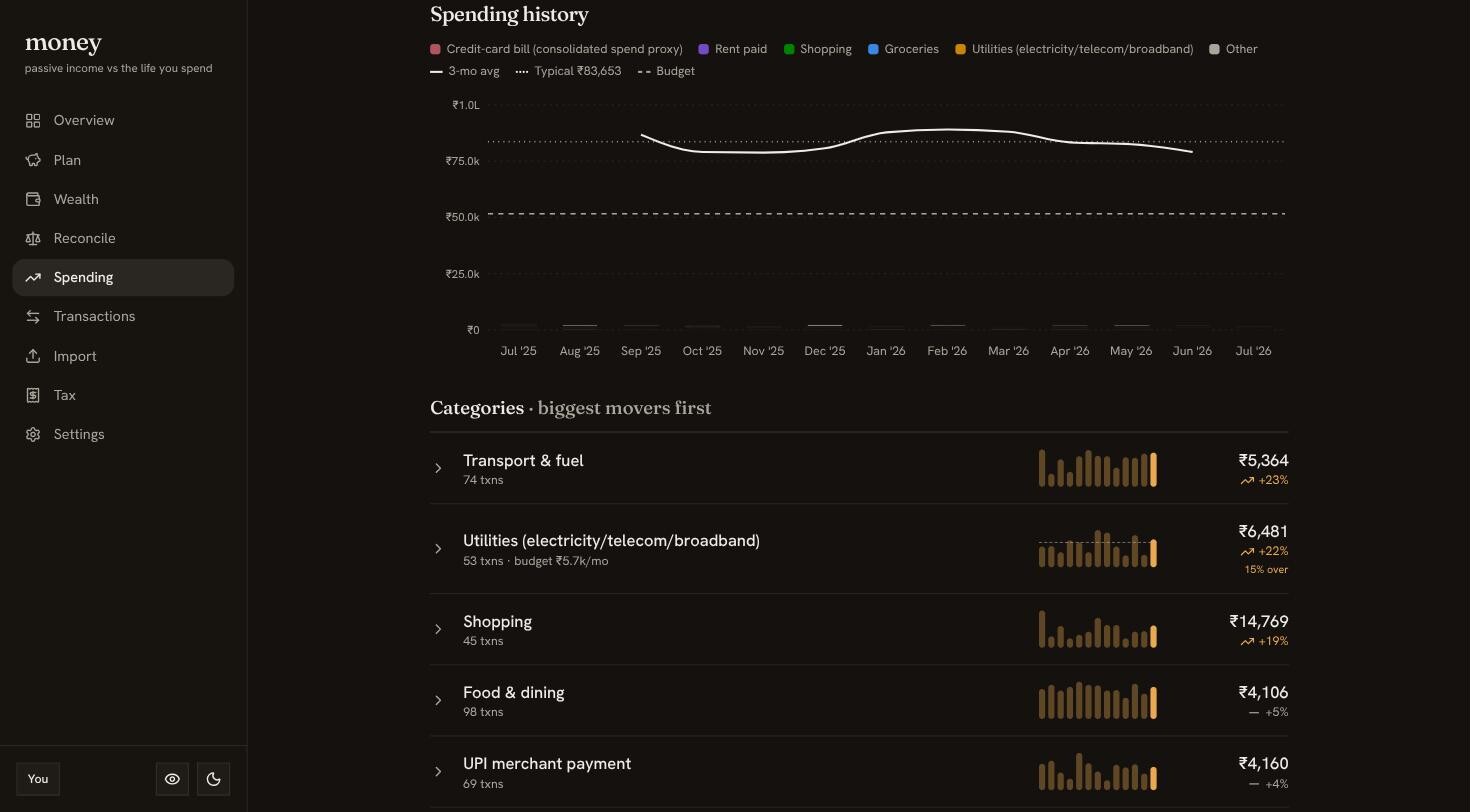
Task: Click the +23% Transport change indicator
Action: pyautogui.click(x=1264, y=481)
